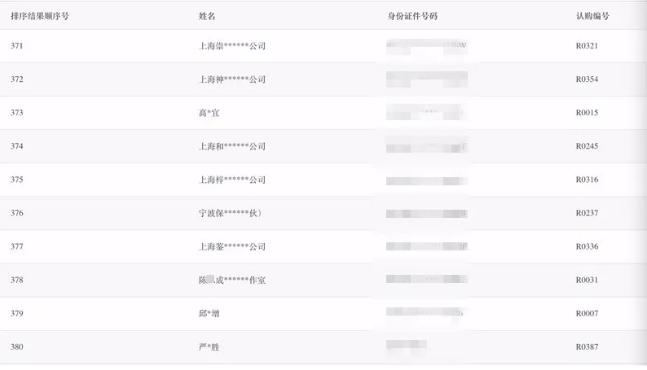Click subscription number R0007
Image resolution: width=647 pixels, height=370 pixels.
(587, 313)
